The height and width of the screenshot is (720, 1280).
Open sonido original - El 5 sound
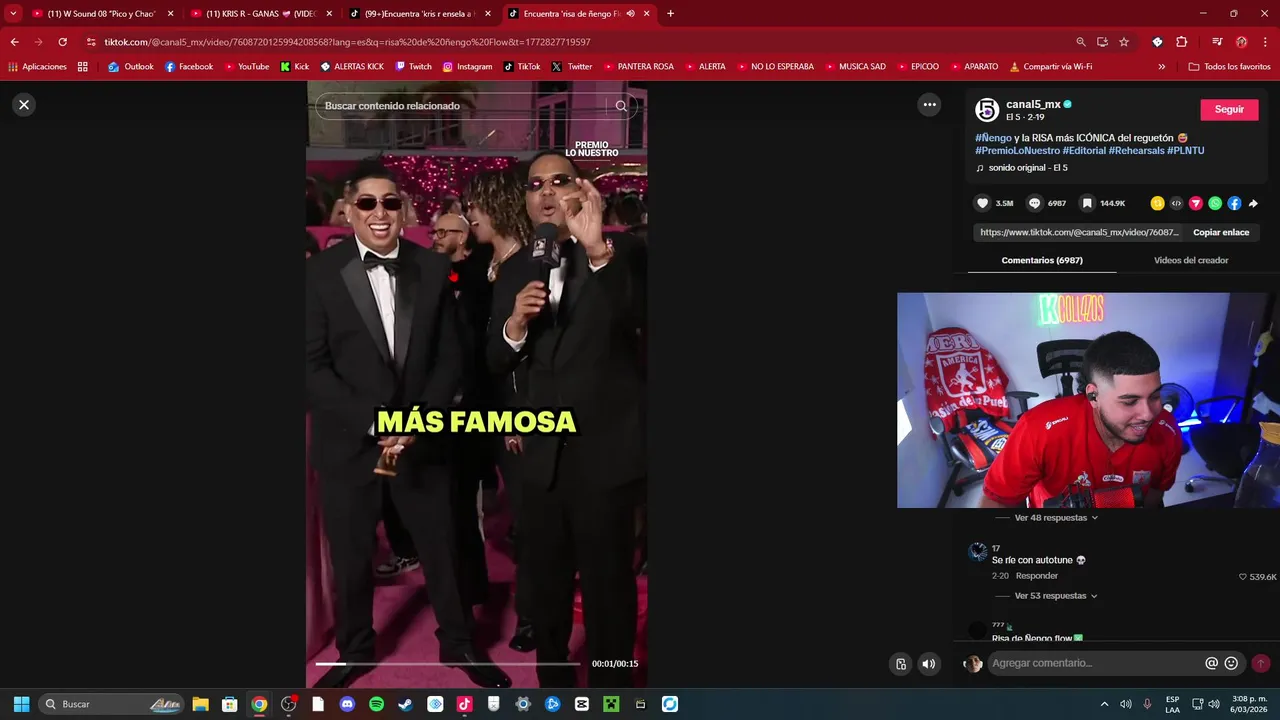pos(1027,168)
